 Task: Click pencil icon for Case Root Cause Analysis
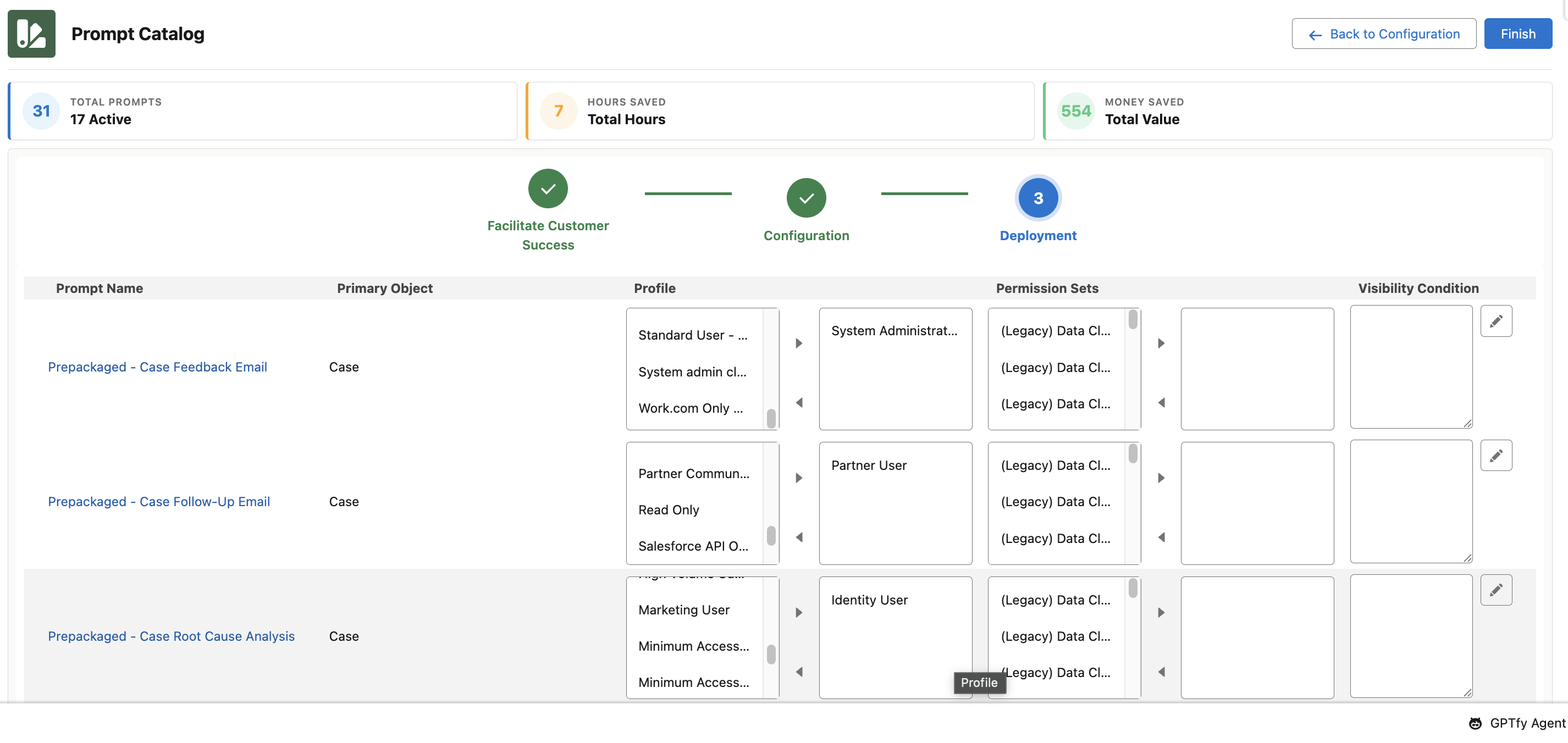1495,590
